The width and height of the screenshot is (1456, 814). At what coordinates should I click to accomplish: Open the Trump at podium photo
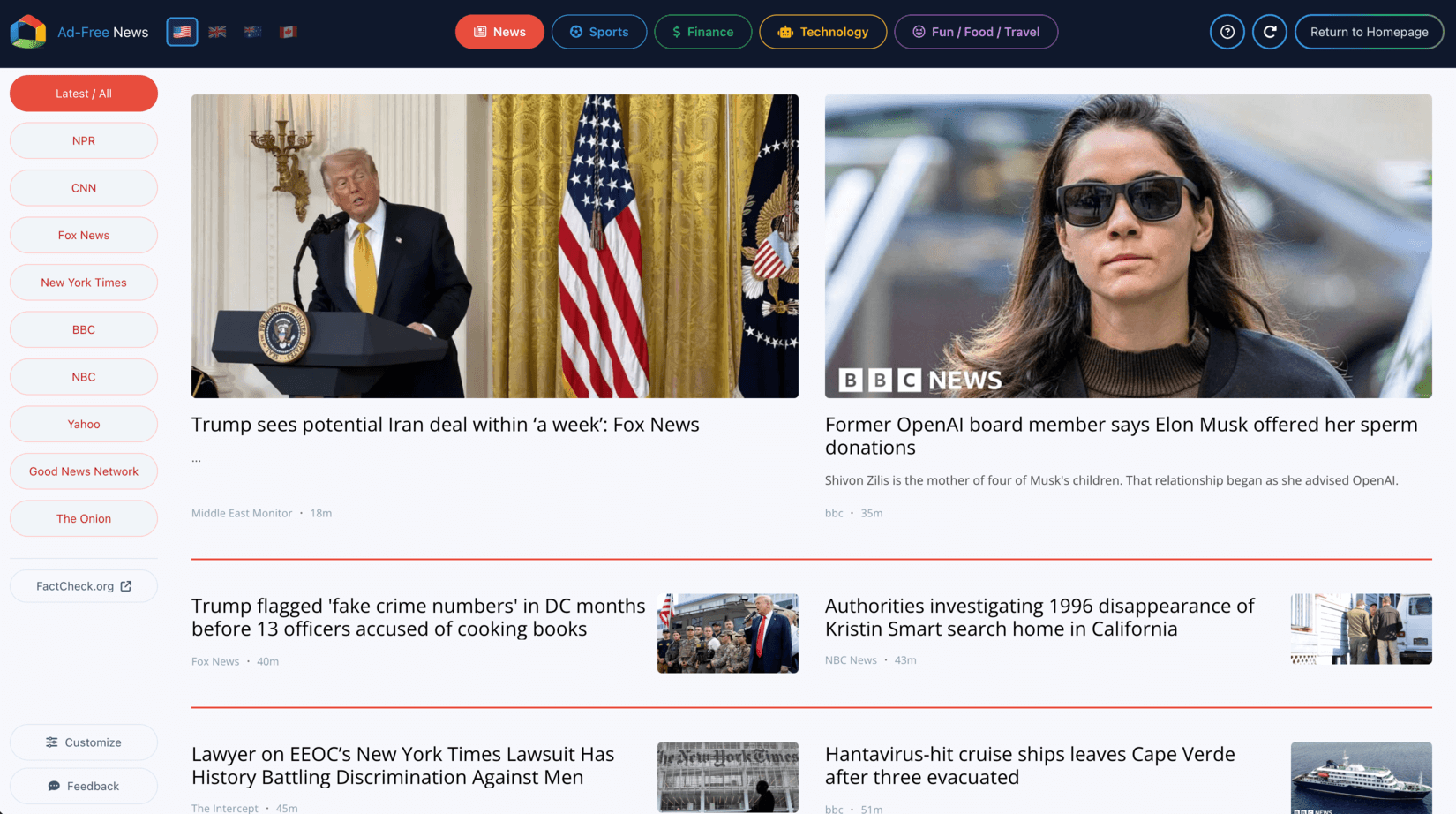[x=495, y=246]
